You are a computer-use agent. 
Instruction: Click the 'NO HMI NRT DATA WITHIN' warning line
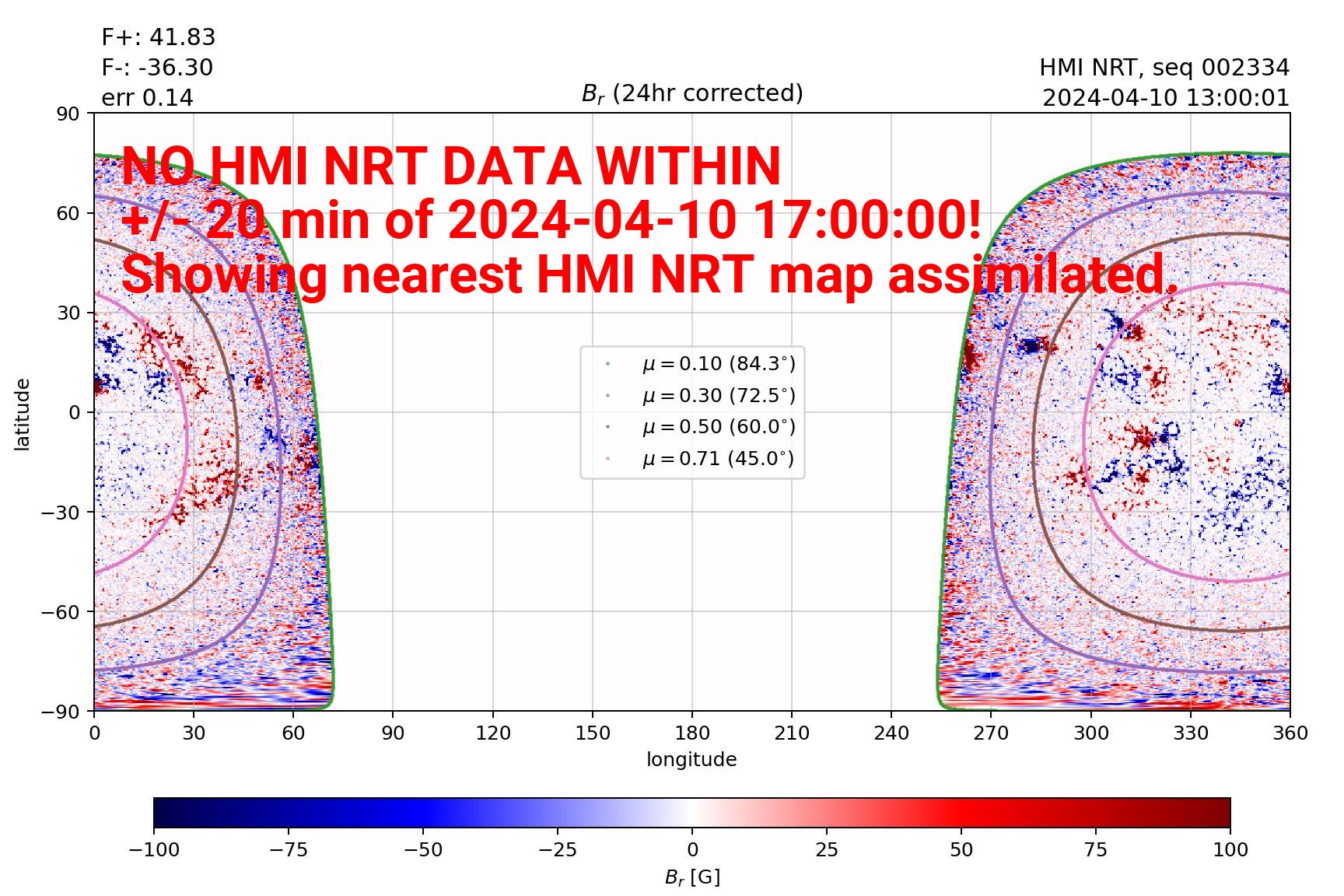point(451,166)
